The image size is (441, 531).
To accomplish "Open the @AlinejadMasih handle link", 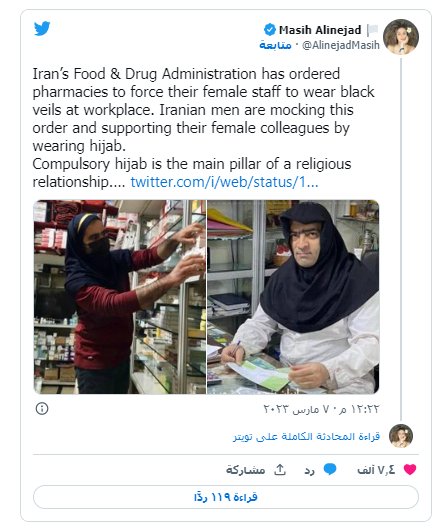I will coord(340,45).
